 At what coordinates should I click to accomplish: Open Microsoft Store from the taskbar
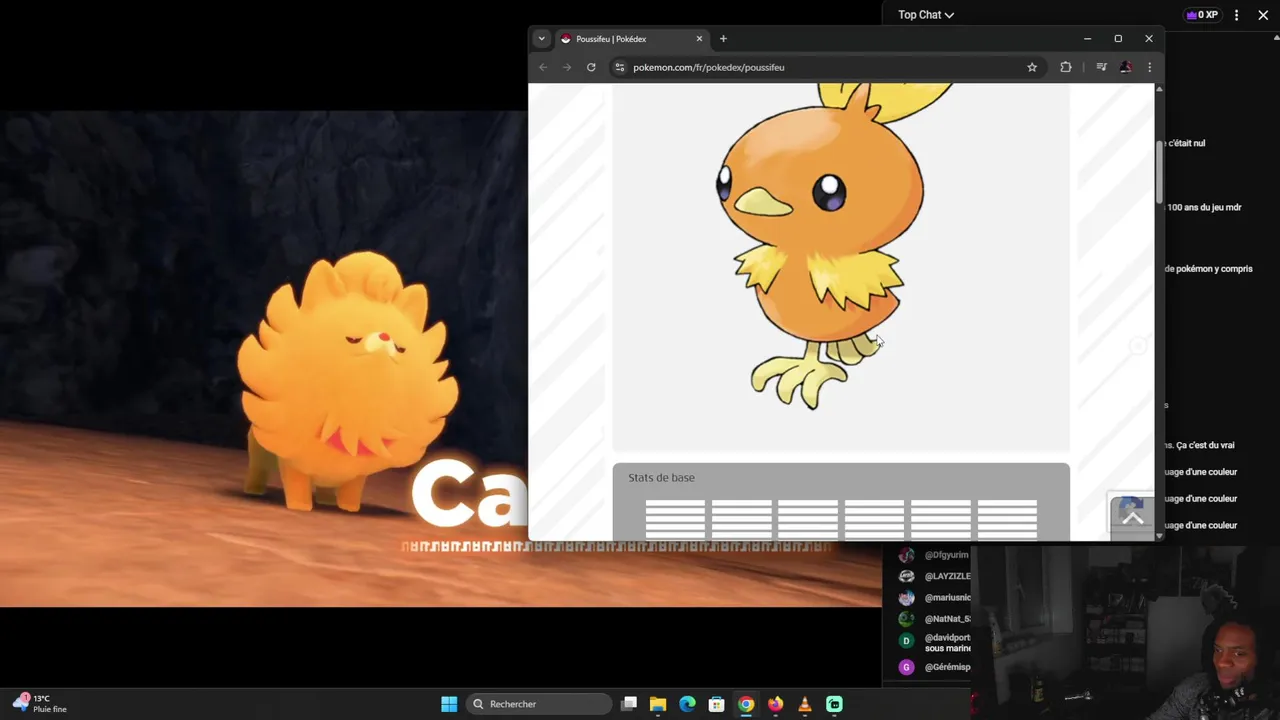(716, 704)
